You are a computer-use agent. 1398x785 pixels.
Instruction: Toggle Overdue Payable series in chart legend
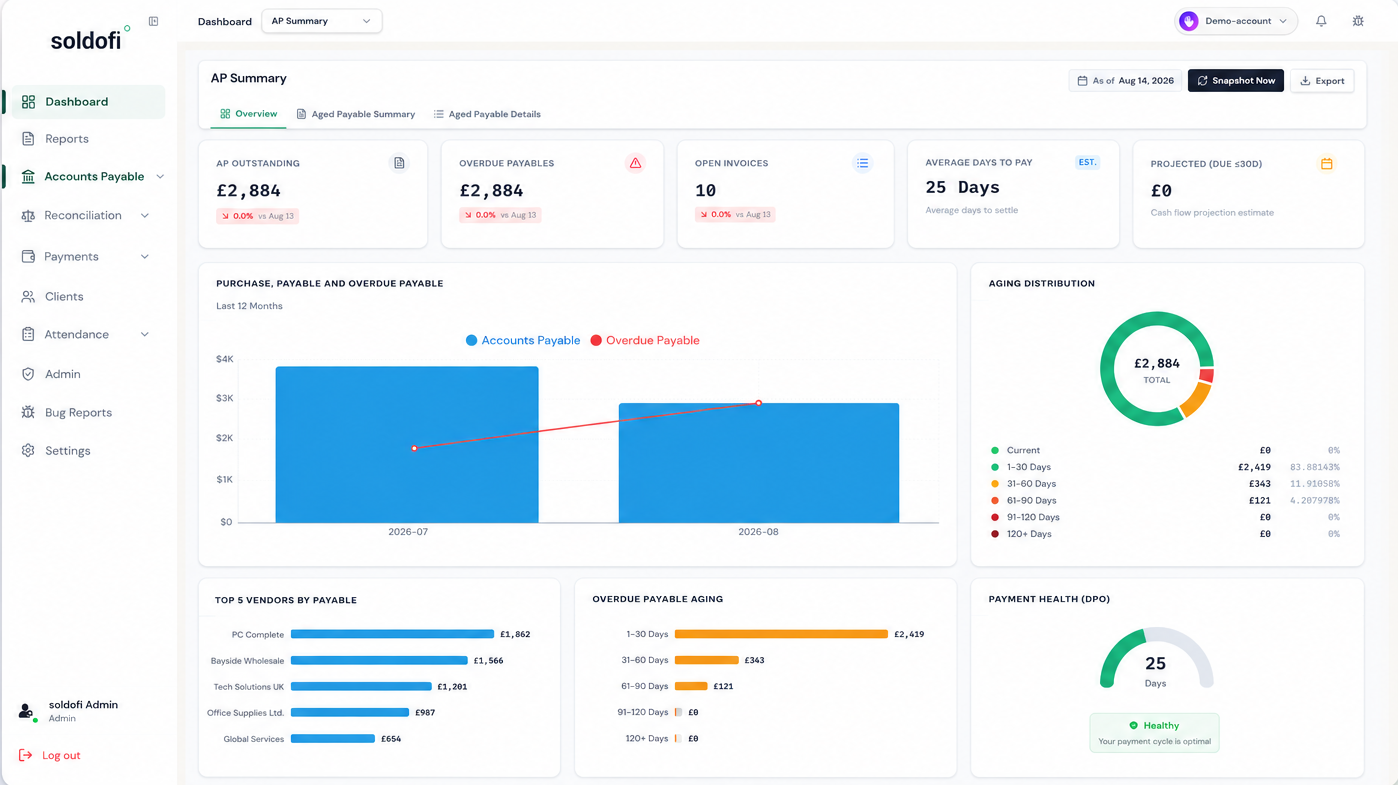[x=645, y=340]
